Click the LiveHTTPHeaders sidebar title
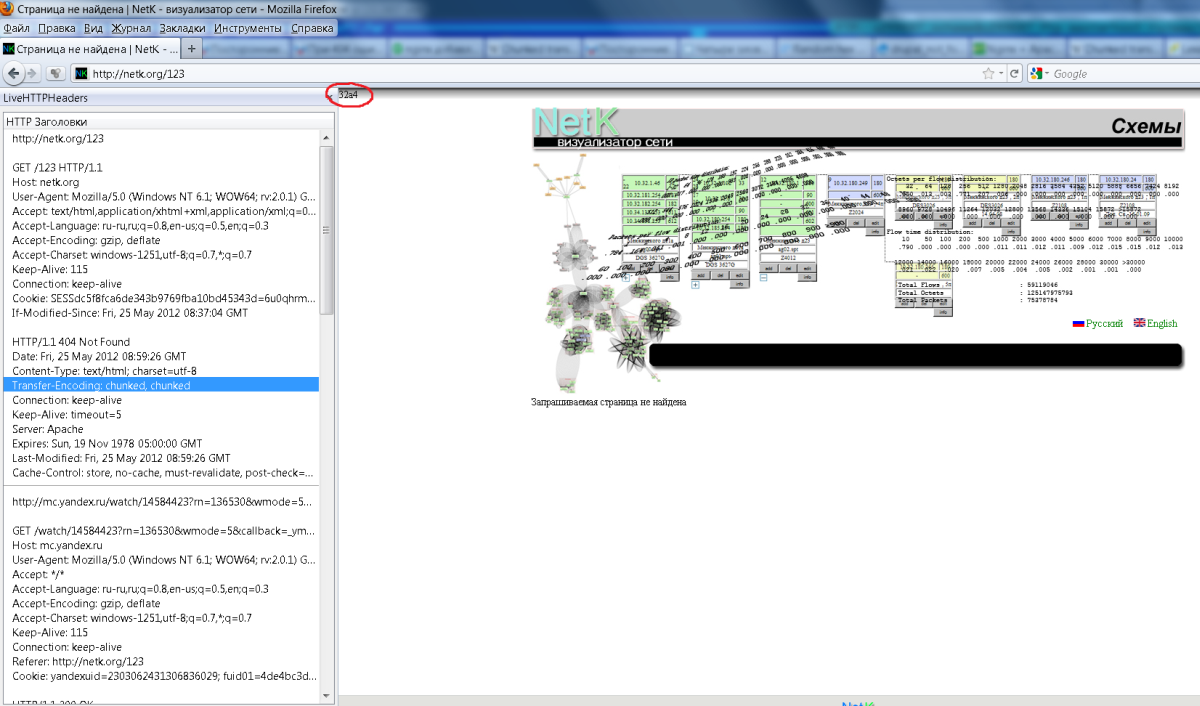1200x706 pixels. click(x=45, y=98)
